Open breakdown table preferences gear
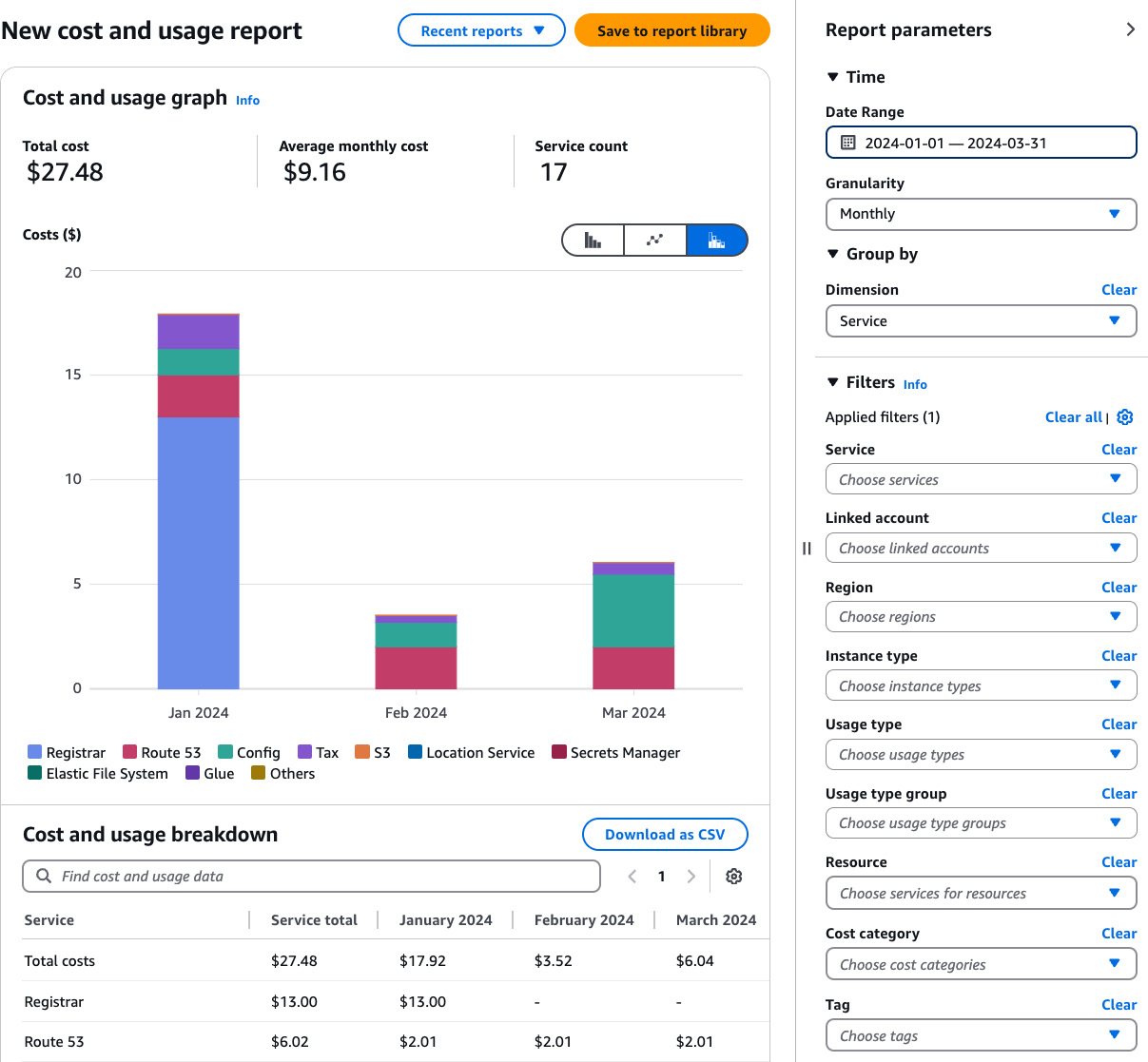Image resolution: width=1148 pixels, height=1062 pixels. pyautogui.click(x=733, y=877)
